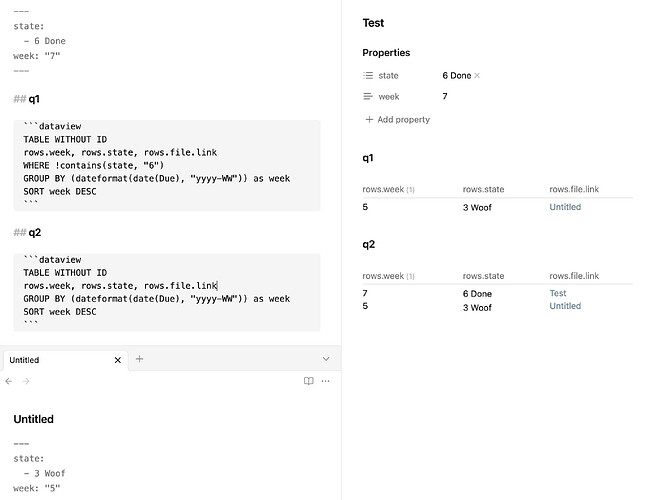Click 'week: "7"' frontmatter line
The image size is (651, 500).
37,56
